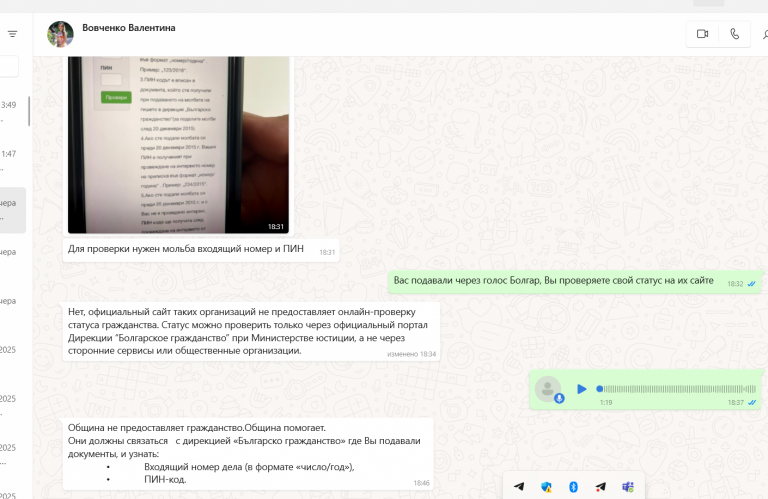Screen dimensions: 768x499
Task: Open Windows Security shield tray icon
Action: [x=546, y=487]
